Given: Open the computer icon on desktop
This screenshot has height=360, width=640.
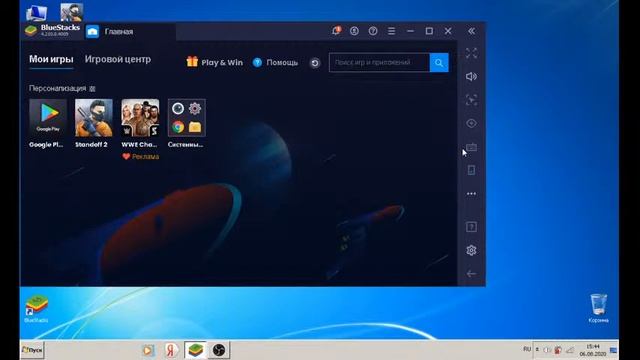Looking at the screenshot, I should point(36,12).
